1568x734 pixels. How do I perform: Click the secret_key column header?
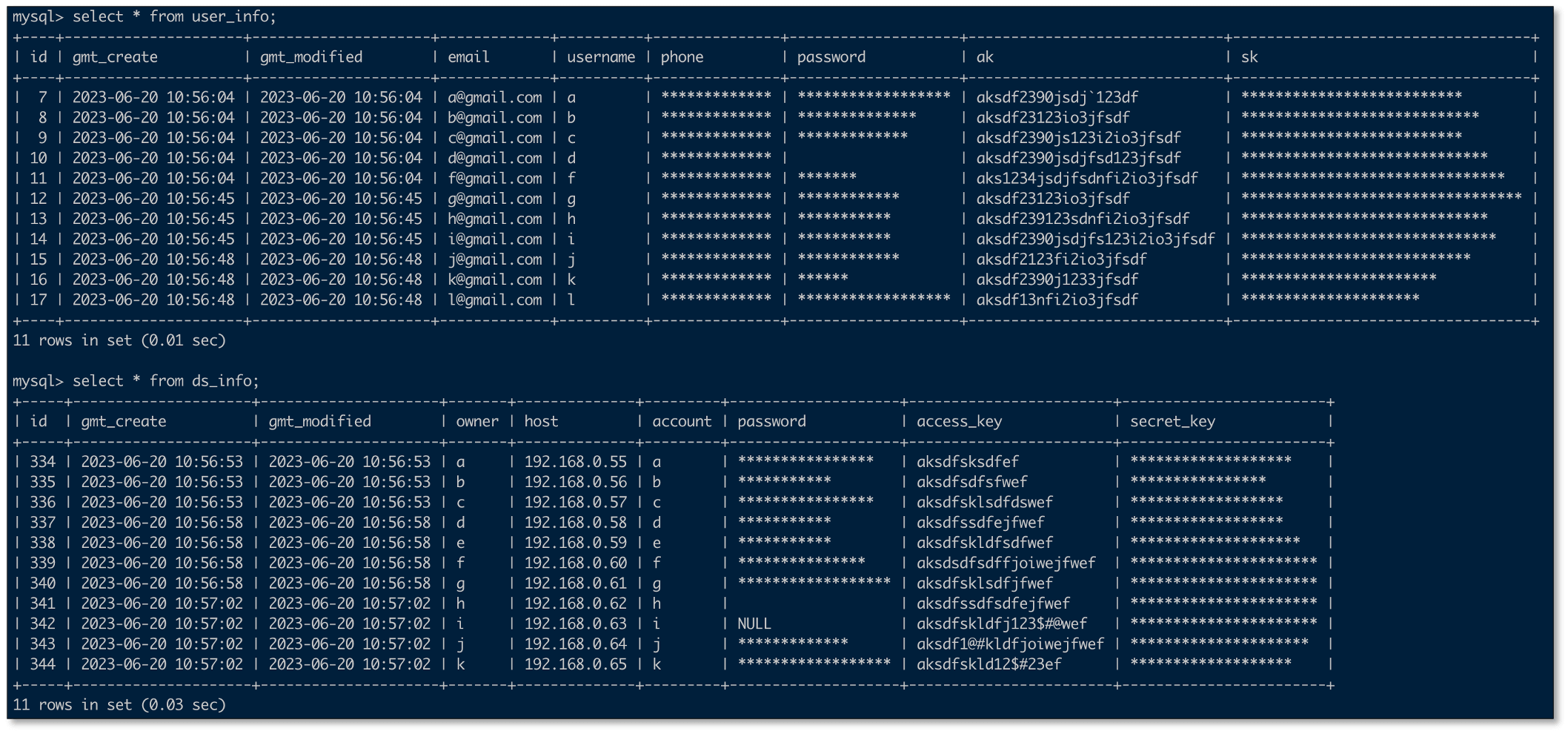click(1172, 421)
